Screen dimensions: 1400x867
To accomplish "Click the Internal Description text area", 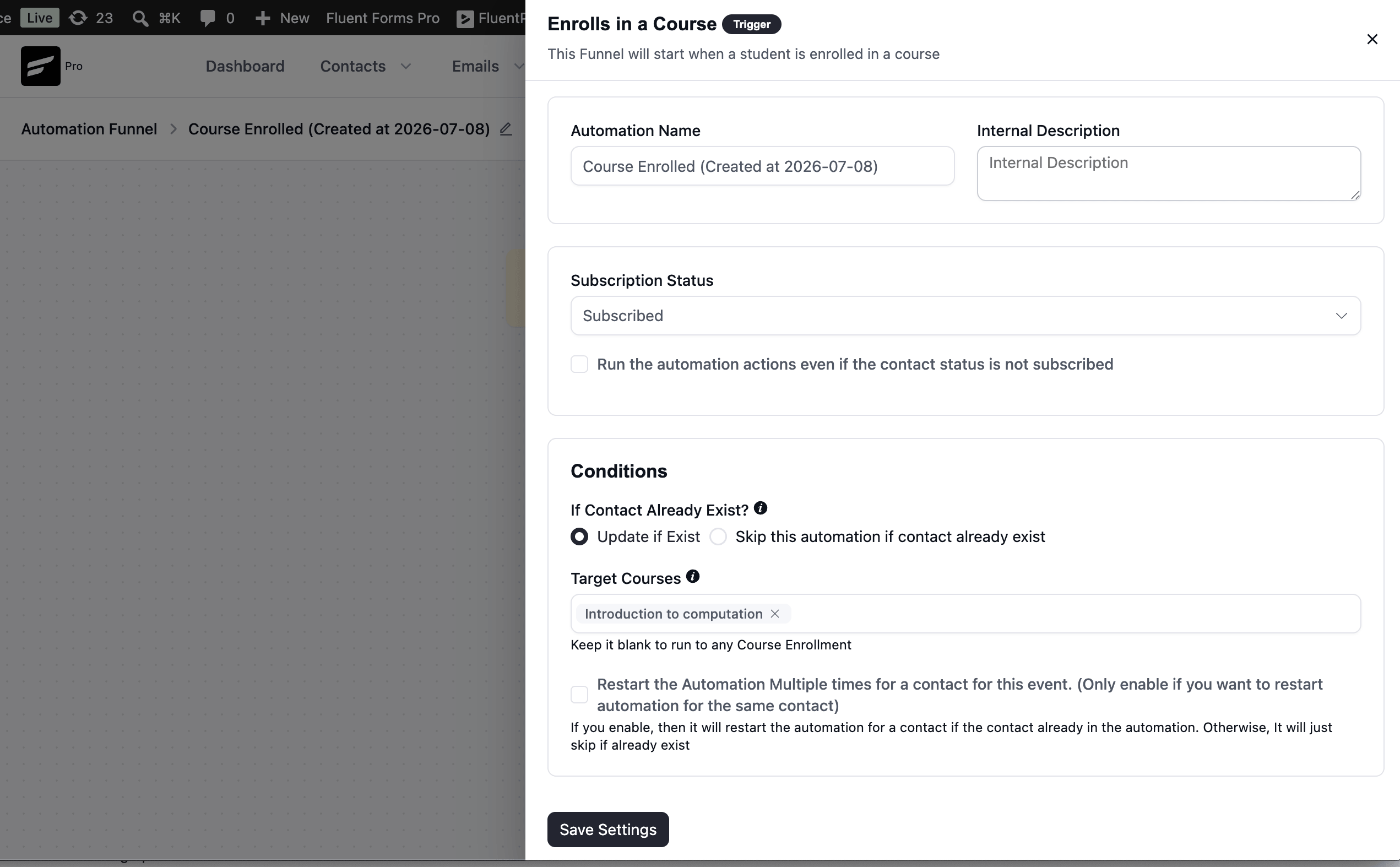I will 1168,173.
